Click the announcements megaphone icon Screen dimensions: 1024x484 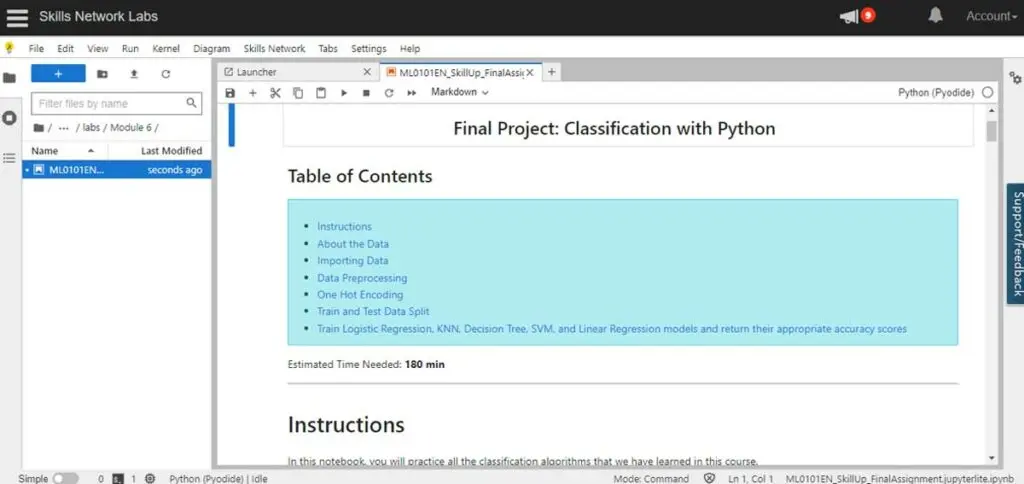click(x=849, y=17)
